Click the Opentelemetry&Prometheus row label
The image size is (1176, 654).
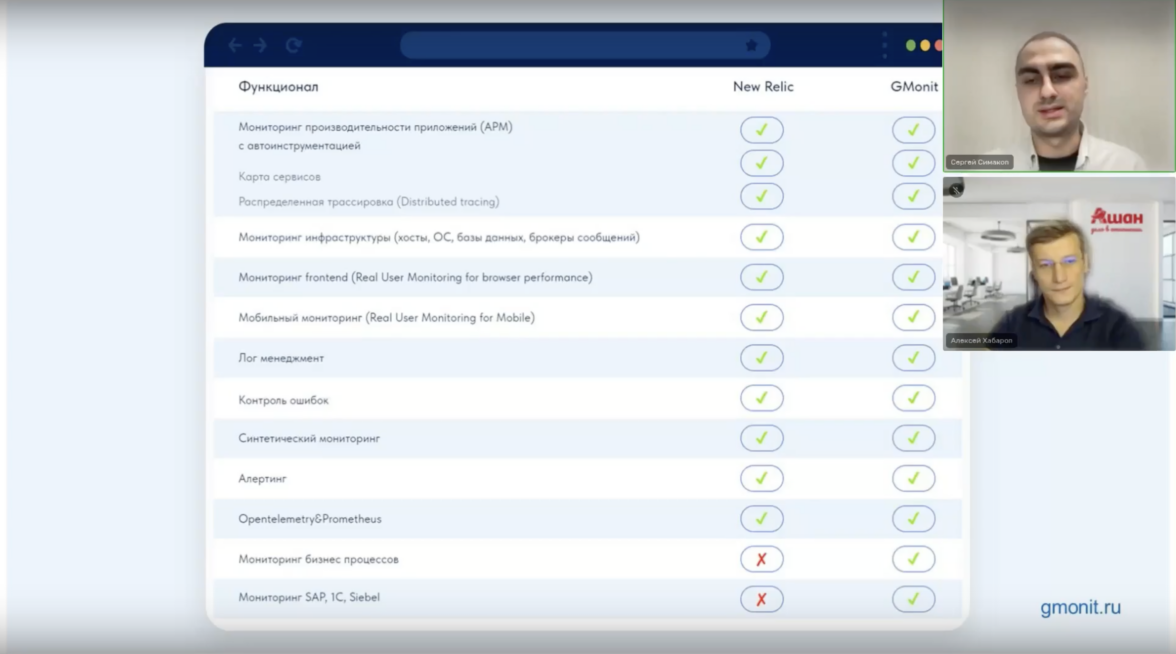[309, 519]
